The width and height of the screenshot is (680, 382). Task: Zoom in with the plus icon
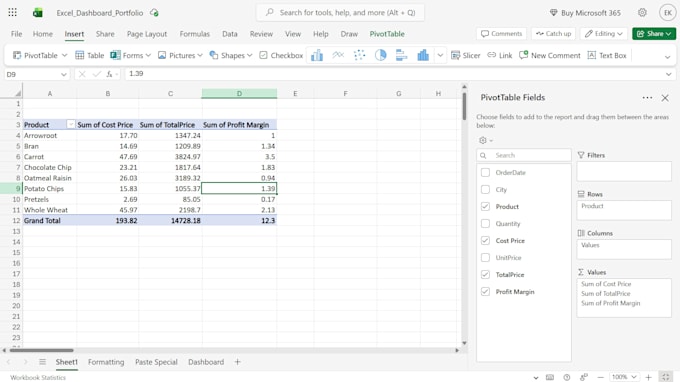coord(648,377)
